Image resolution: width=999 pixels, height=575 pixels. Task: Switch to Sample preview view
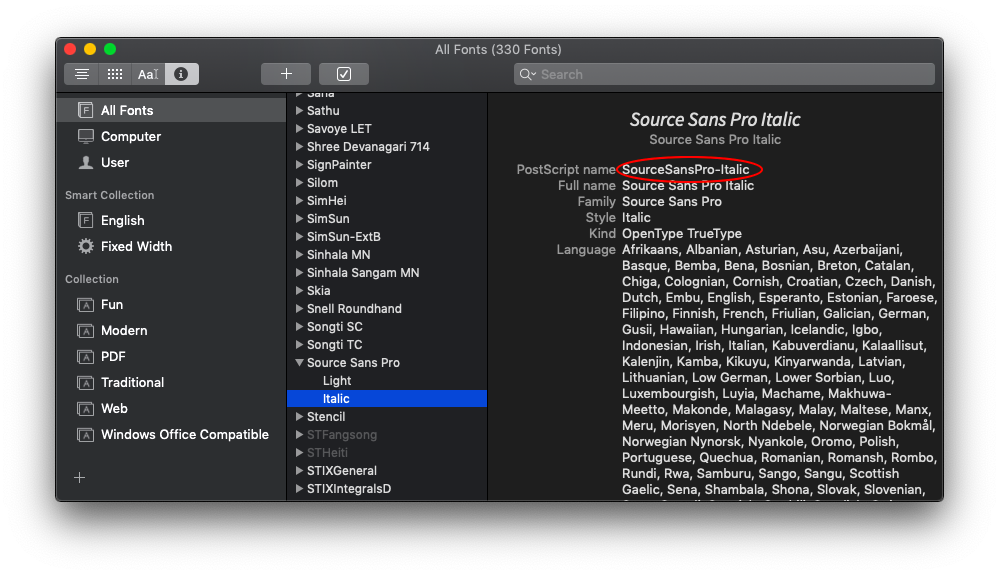click(x=82, y=74)
